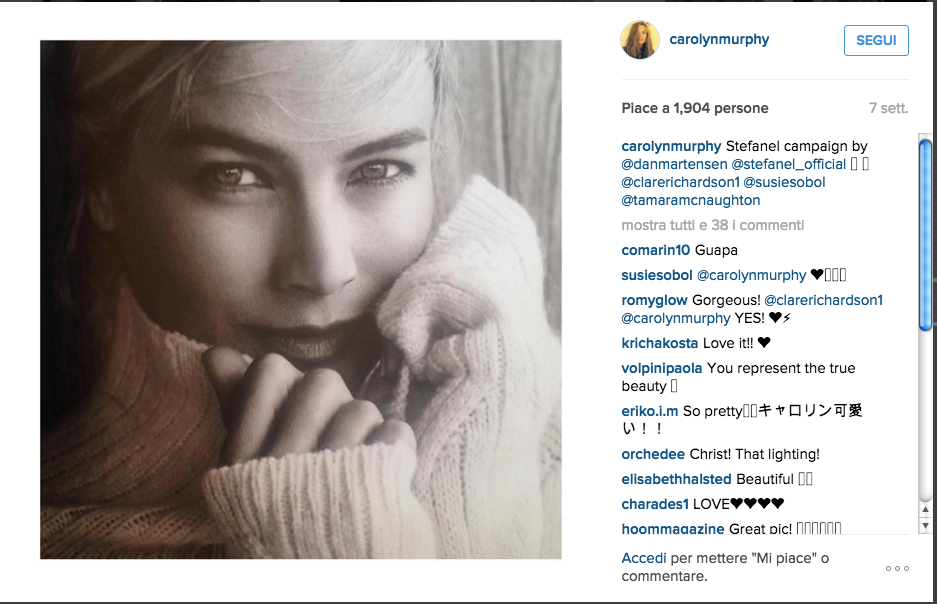937x604 pixels.
Task: Open commenter comarin10's profile
Action: pos(656,250)
